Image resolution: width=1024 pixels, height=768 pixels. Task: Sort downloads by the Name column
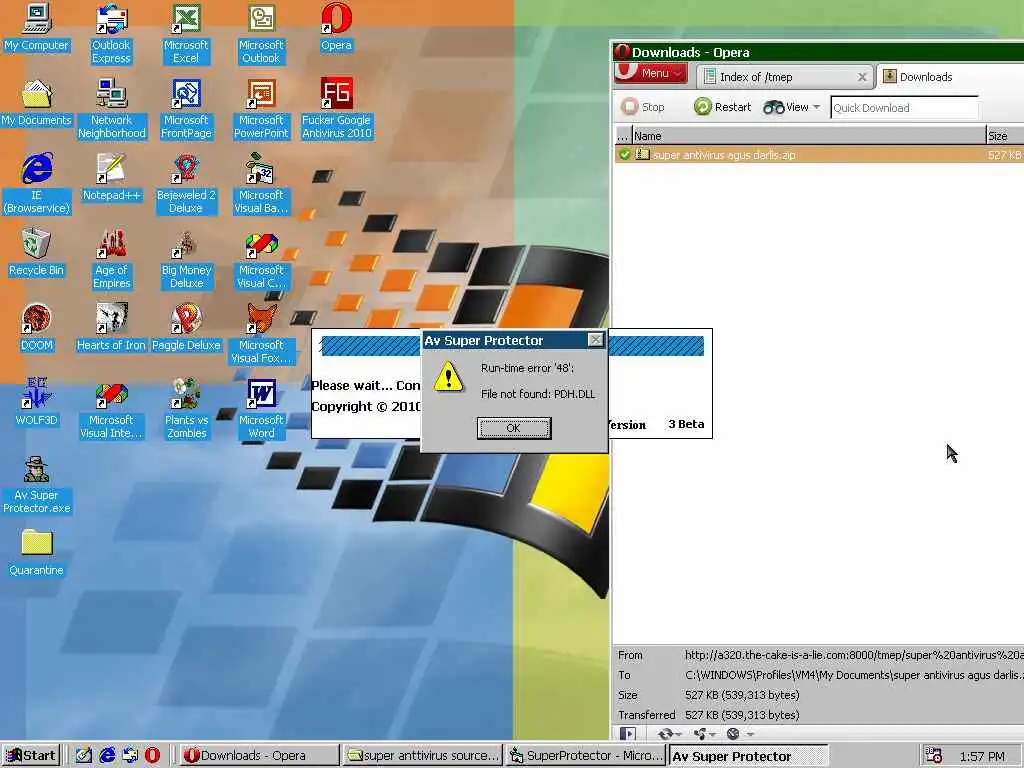(x=808, y=136)
